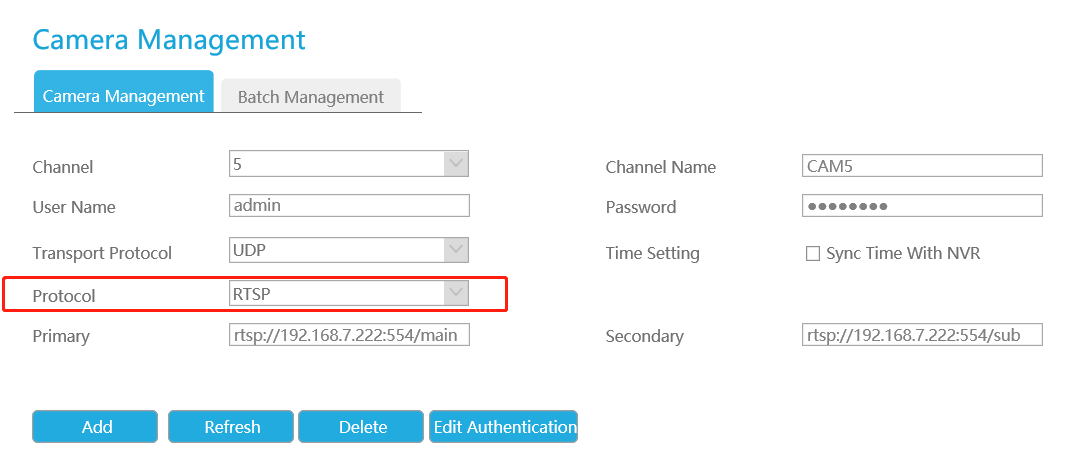Click the Camera Management page heading
The image size is (1090, 455).
pos(169,40)
